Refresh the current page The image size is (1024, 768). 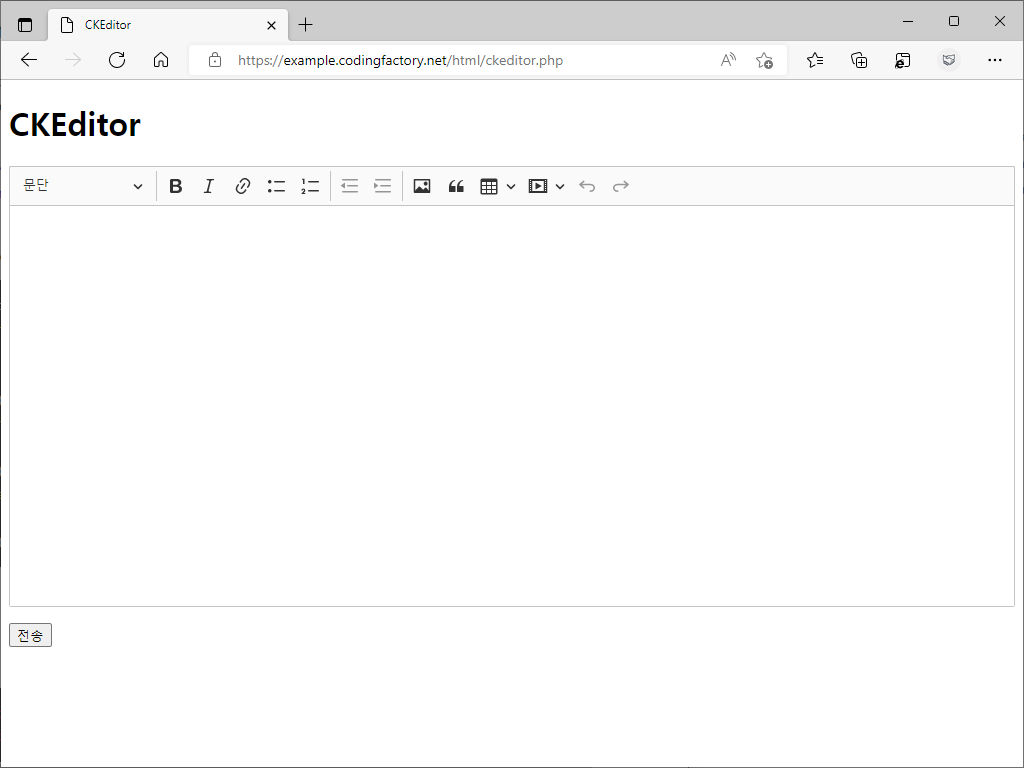[x=117, y=60]
